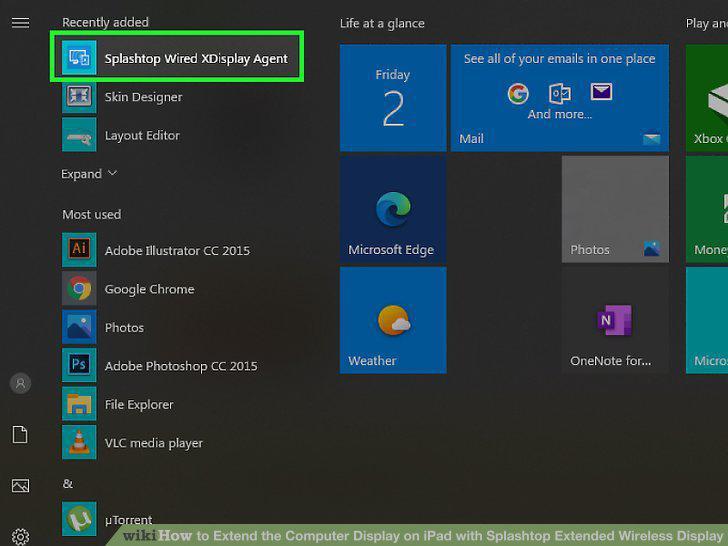Screen dimensions: 728x546
Task: Click Adobe Illustrator CC 2015 label
Action: [177, 251]
